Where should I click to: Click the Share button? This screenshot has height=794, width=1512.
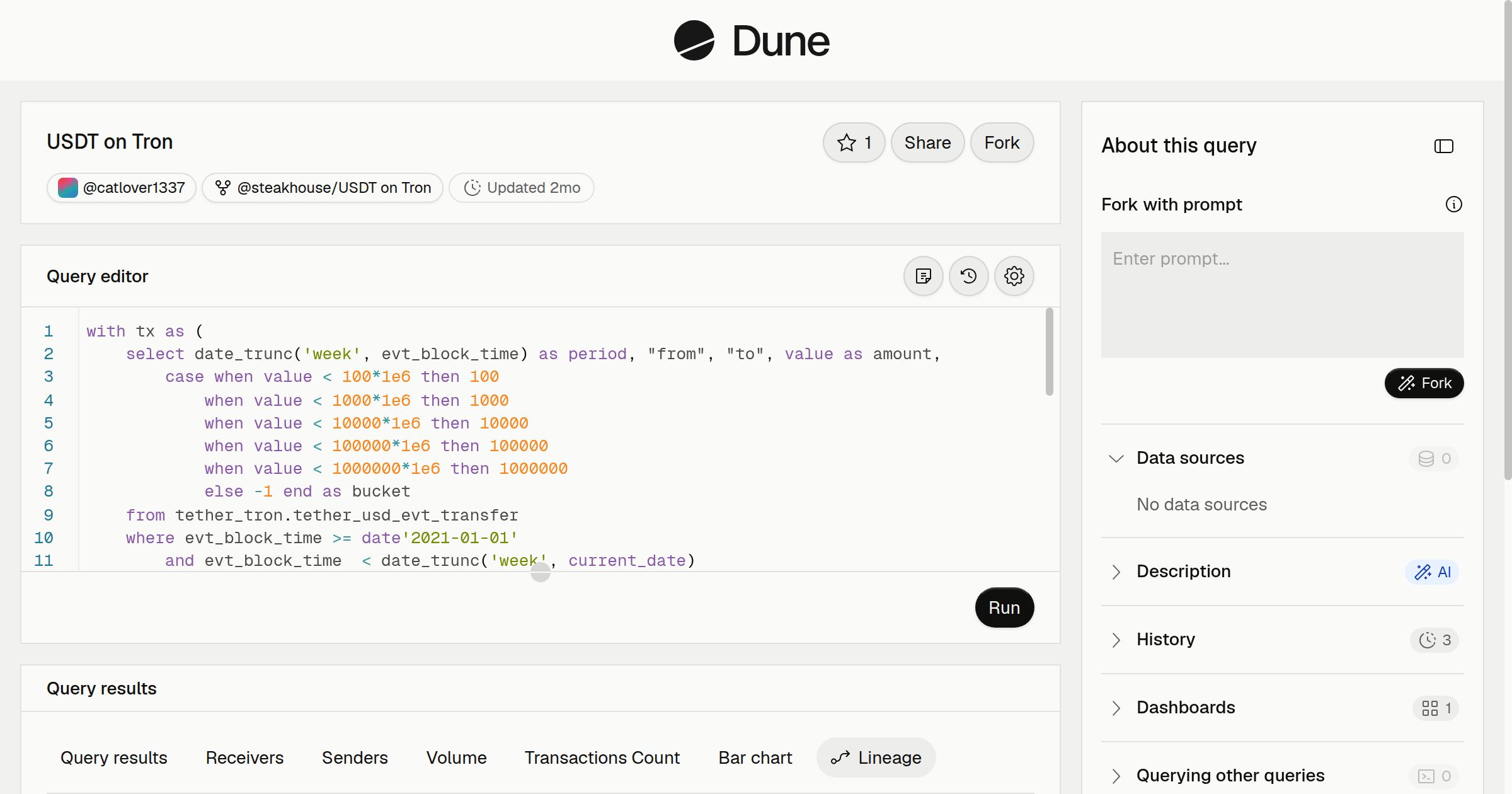click(927, 142)
